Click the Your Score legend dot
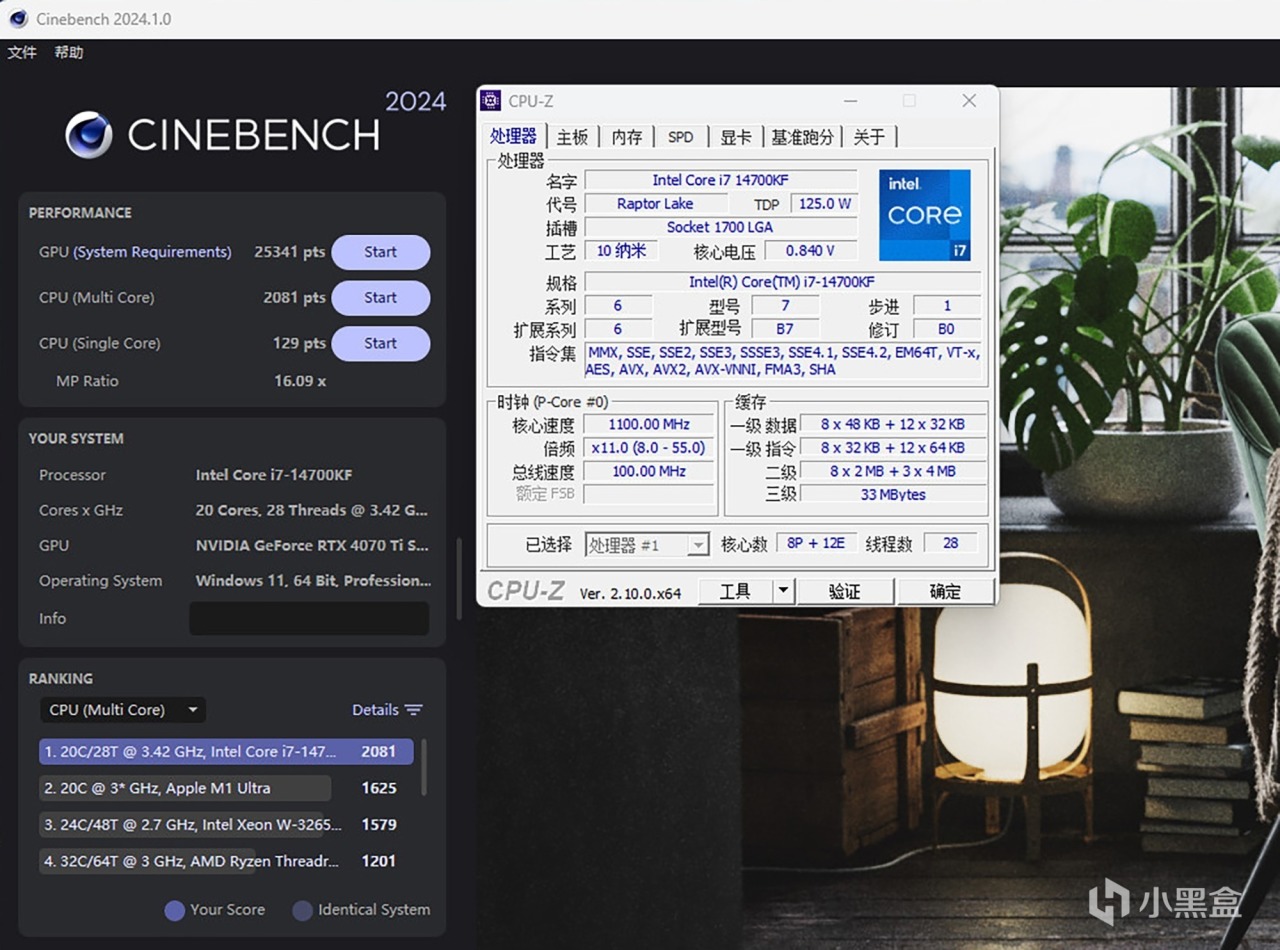1280x950 pixels. pos(174,910)
